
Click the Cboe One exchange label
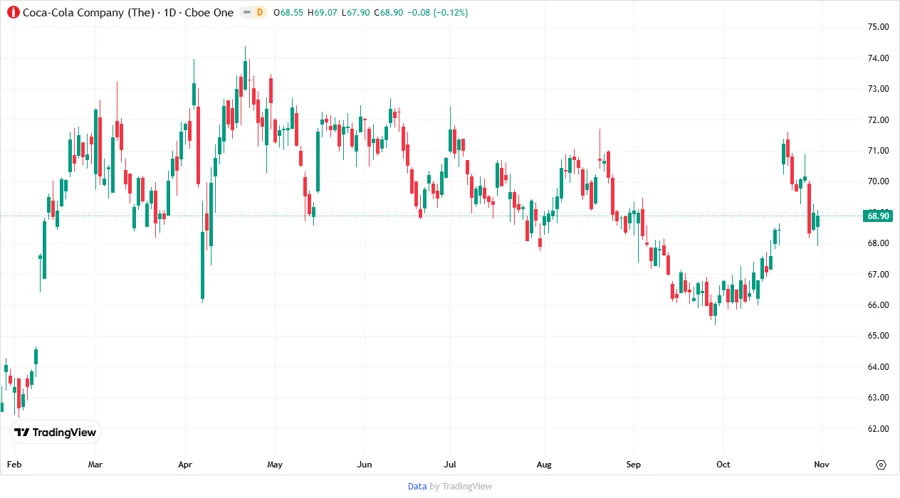tap(209, 12)
